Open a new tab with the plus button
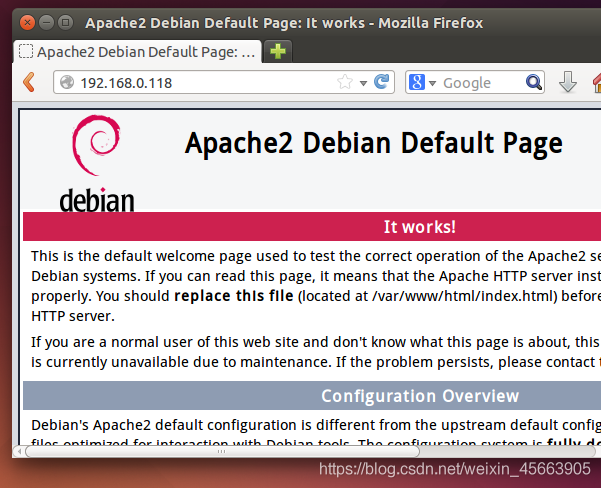The image size is (601, 488). 278,51
